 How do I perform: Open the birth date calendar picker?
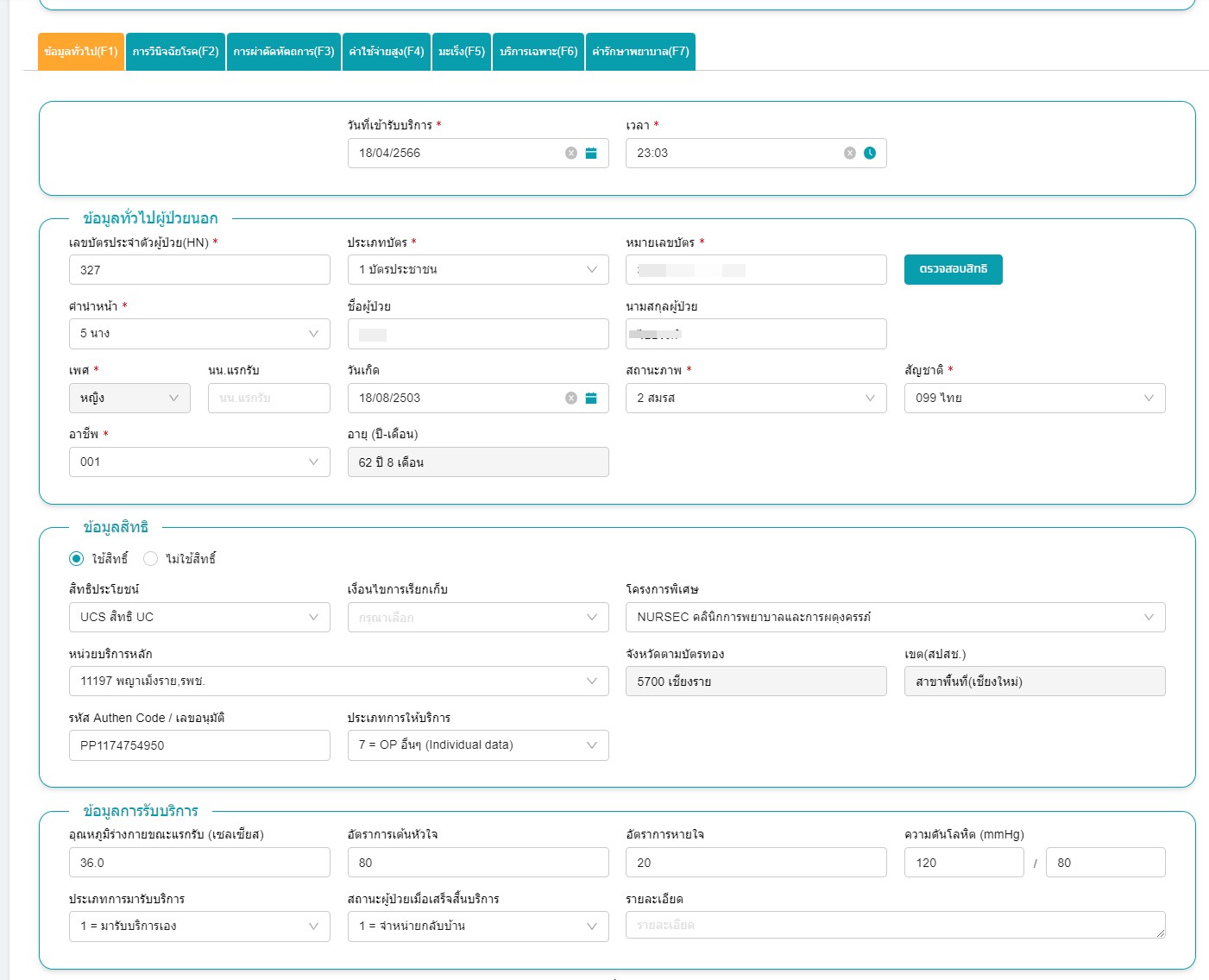coord(590,398)
